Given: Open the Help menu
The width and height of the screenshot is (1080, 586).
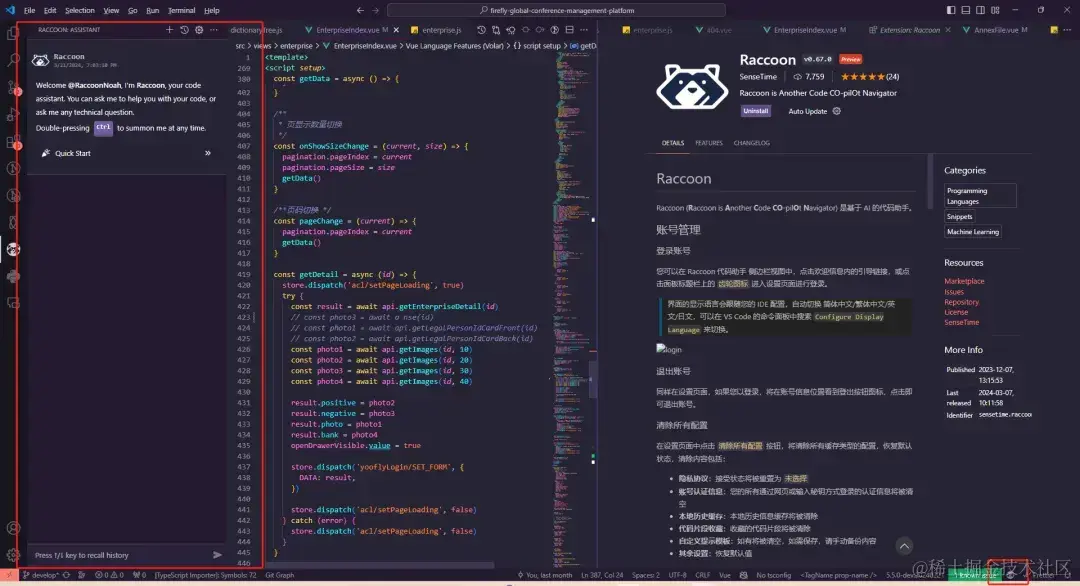Looking at the screenshot, I should click(211, 10).
